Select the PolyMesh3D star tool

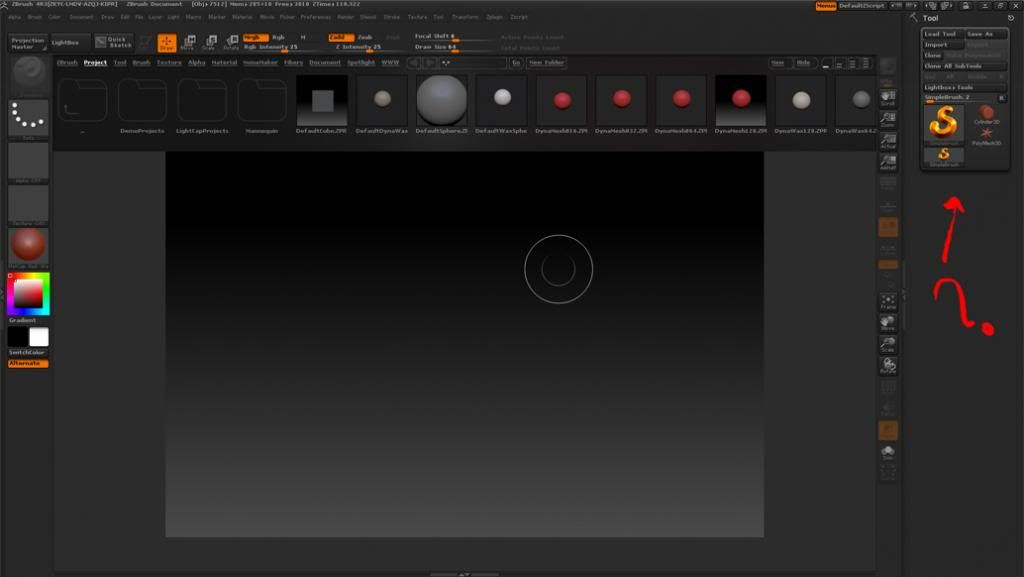pyautogui.click(x=986, y=135)
